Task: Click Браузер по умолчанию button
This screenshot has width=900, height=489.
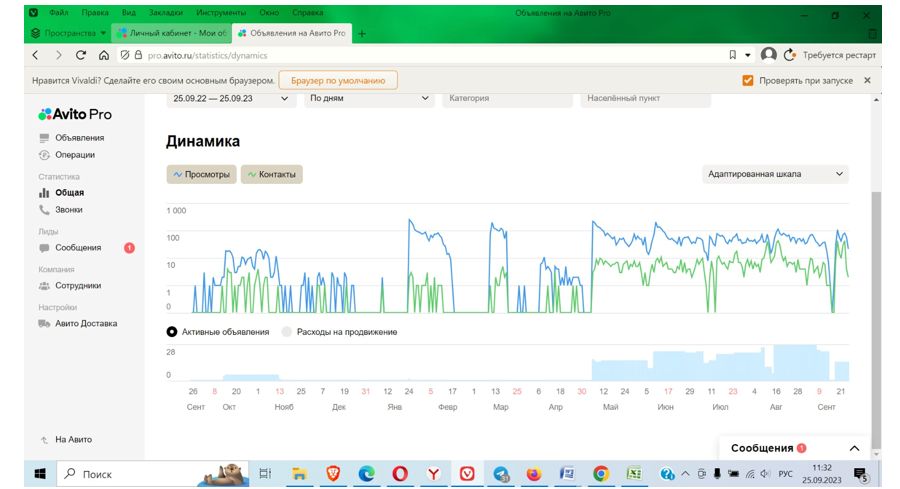Action: 338,80
